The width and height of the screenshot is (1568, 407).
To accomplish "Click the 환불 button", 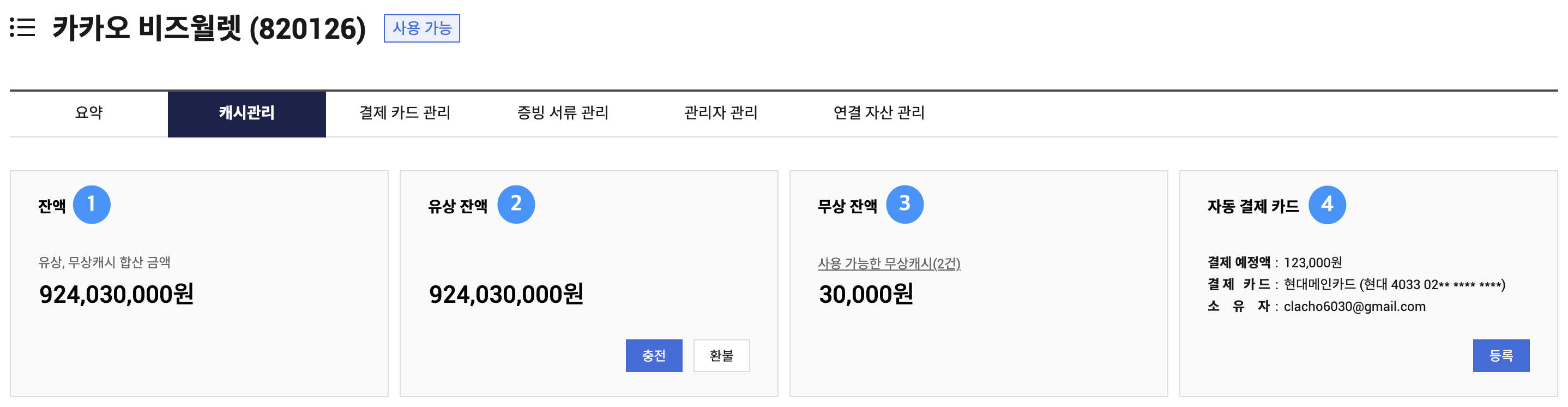I will point(721,356).
